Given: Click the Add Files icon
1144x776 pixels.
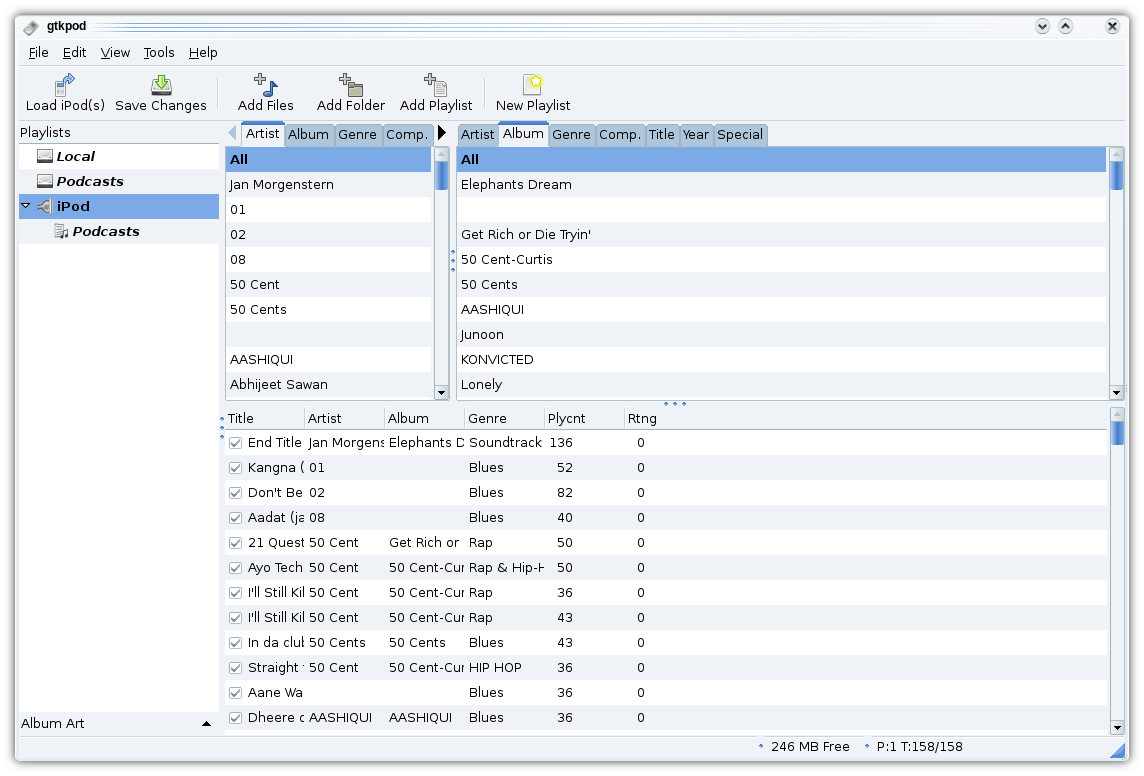Looking at the screenshot, I should [266, 85].
